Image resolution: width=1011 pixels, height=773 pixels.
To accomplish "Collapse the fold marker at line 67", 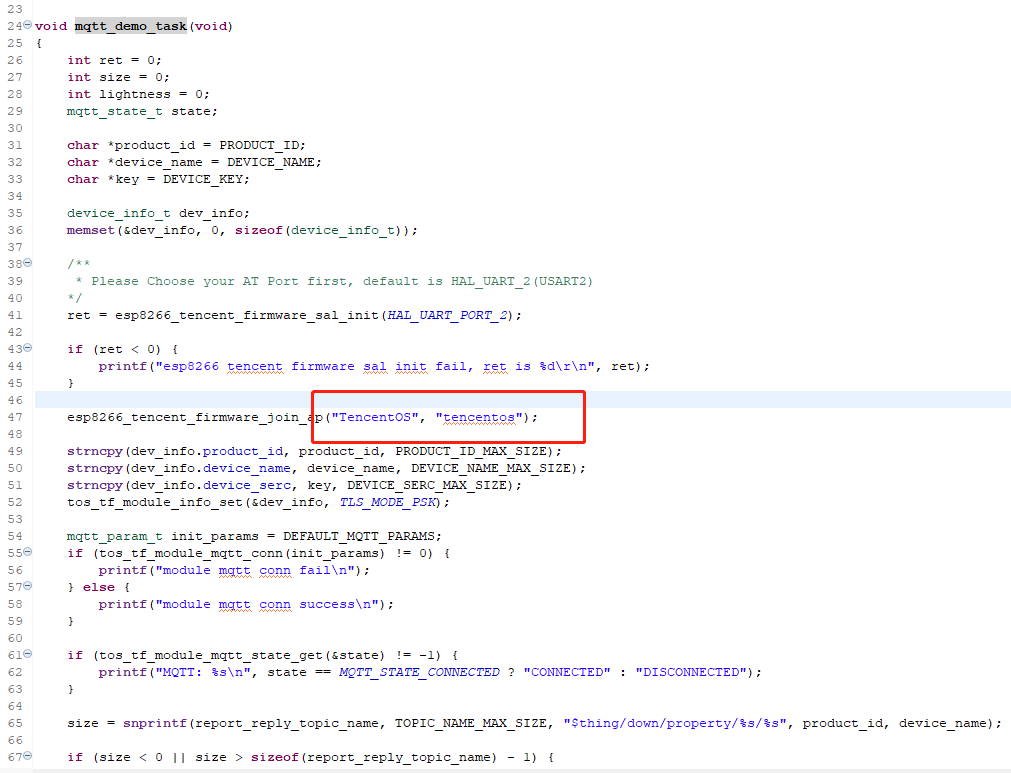I will click(x=28, y=756).
